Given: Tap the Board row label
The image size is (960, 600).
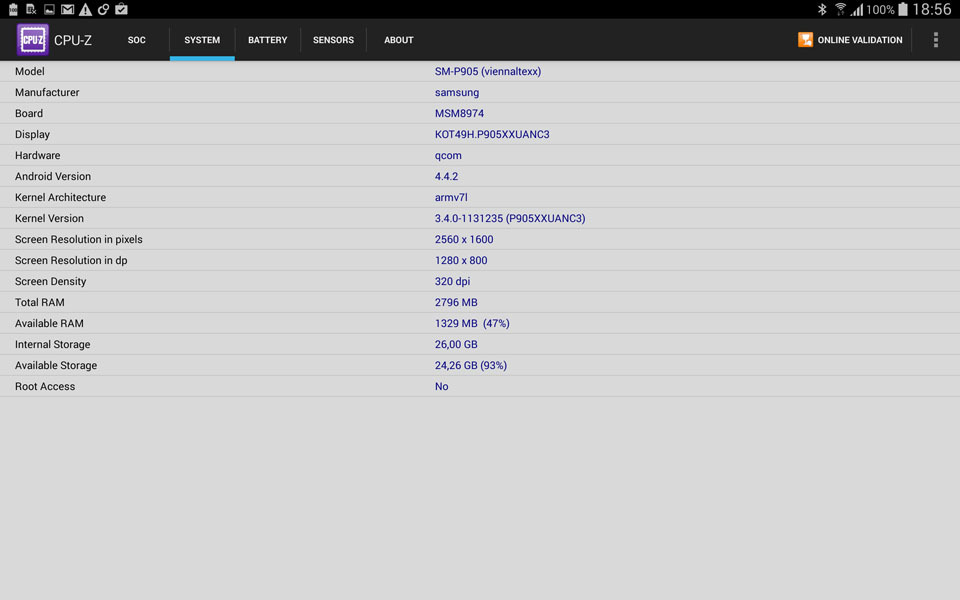Looking at the screenshot, I should (x=29, y=113).
